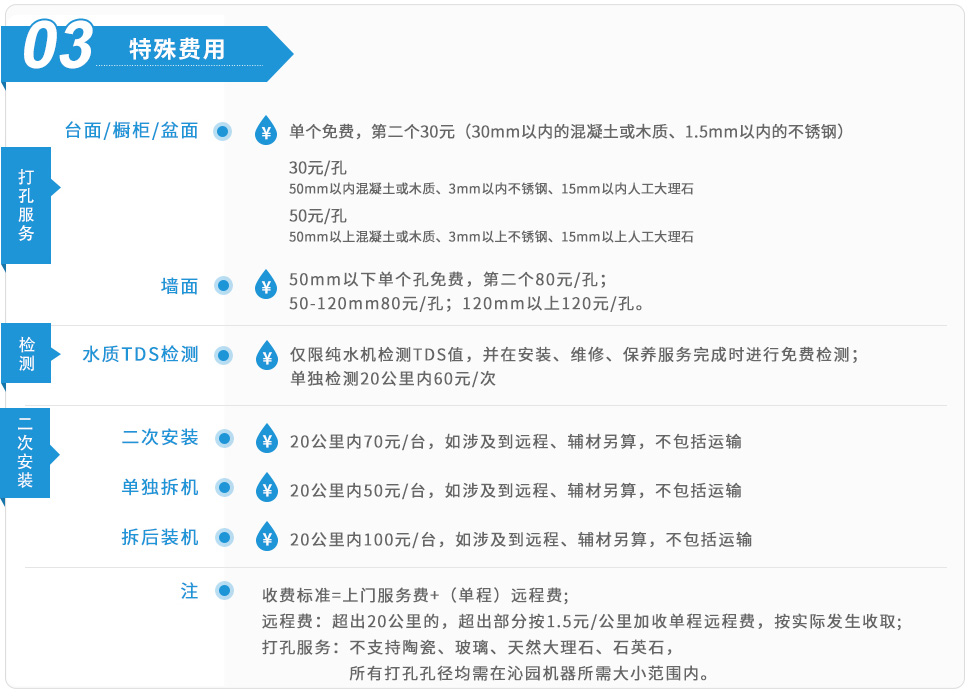
Task: Switch to the 检测 side tab
Action: (x=27, y=353)
